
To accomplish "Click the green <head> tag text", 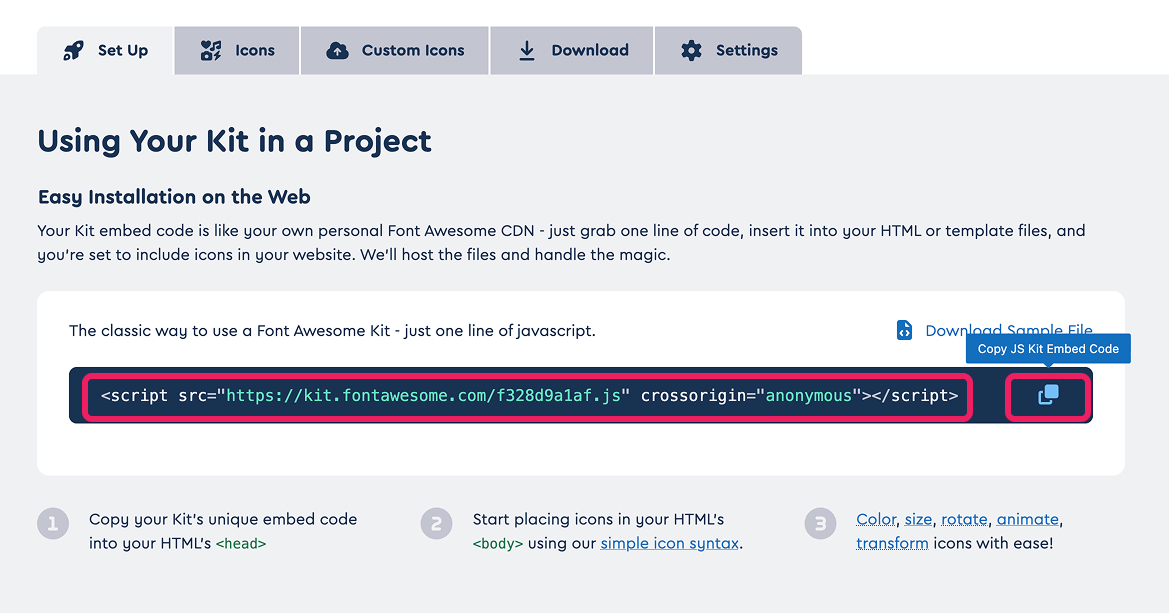I will 241,544.
